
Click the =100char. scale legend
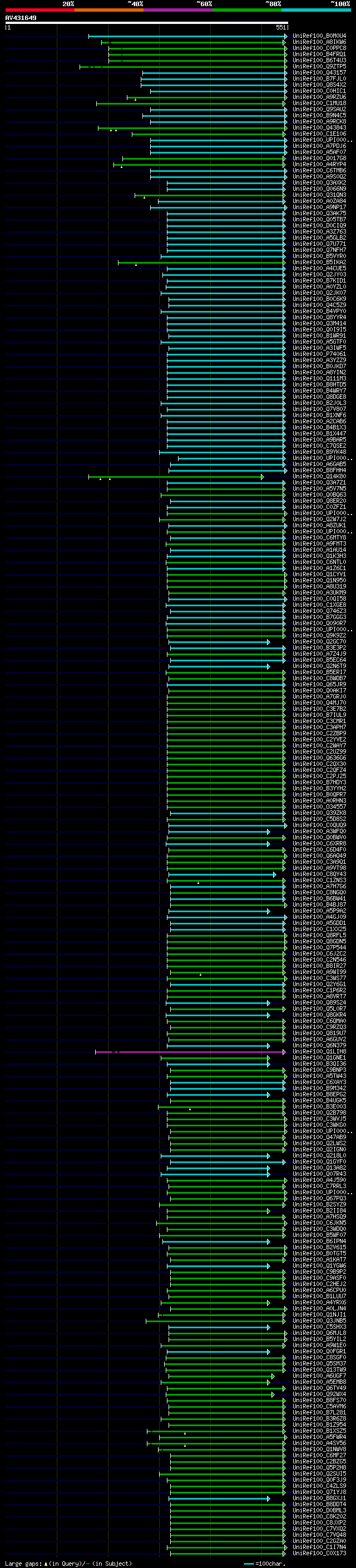tap(265, 1563)
